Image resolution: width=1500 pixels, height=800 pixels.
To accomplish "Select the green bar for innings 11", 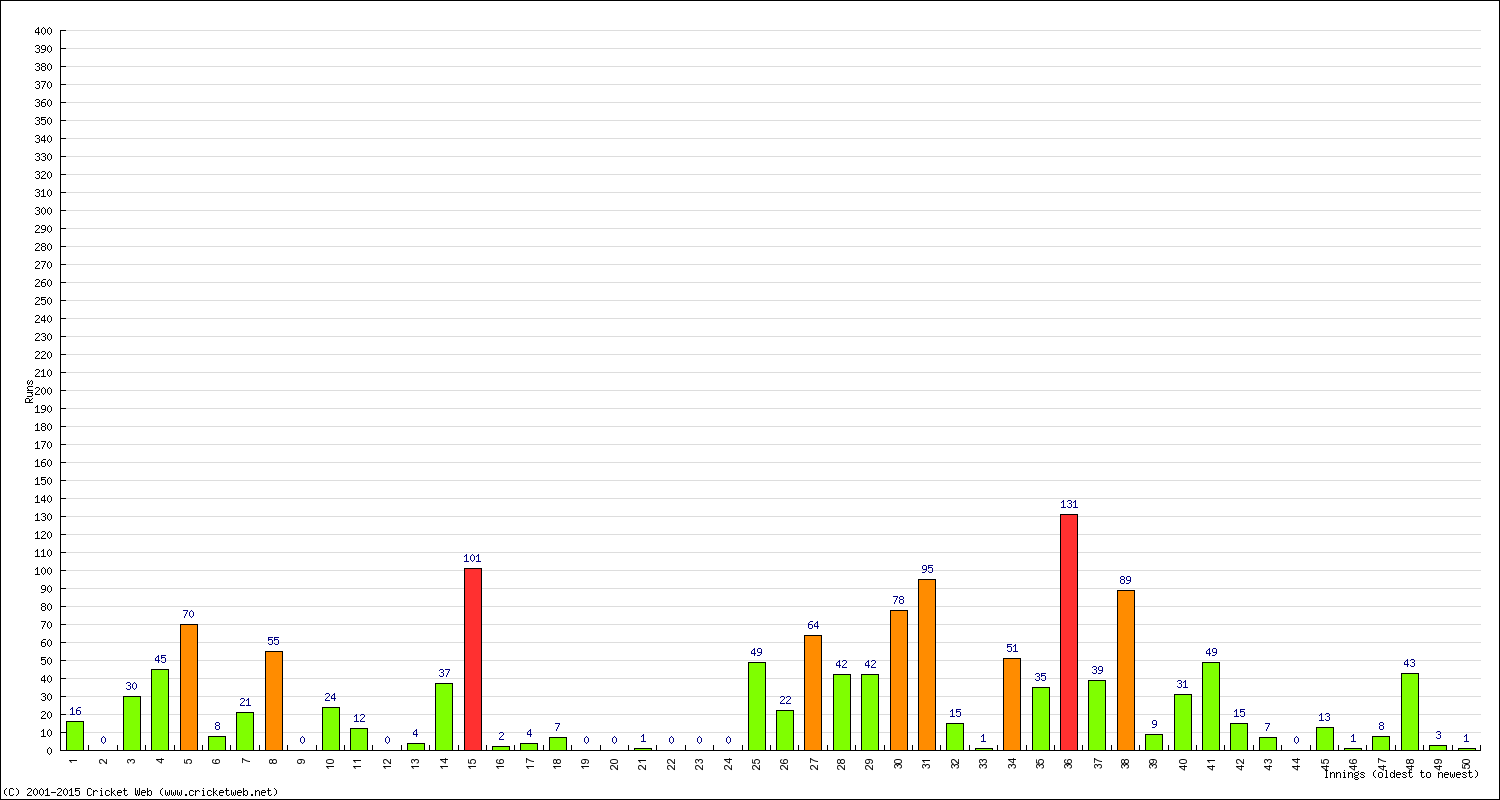I will pos(359,739).
